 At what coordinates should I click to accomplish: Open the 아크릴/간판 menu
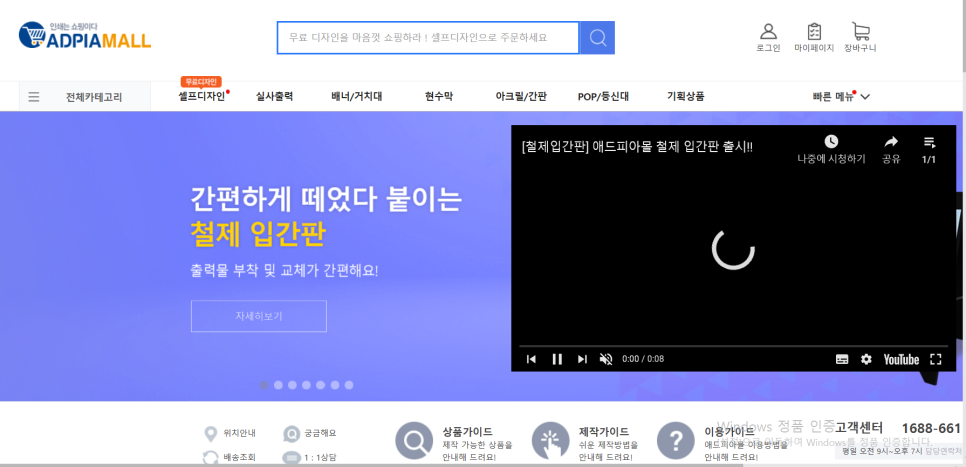pos(521,96)
